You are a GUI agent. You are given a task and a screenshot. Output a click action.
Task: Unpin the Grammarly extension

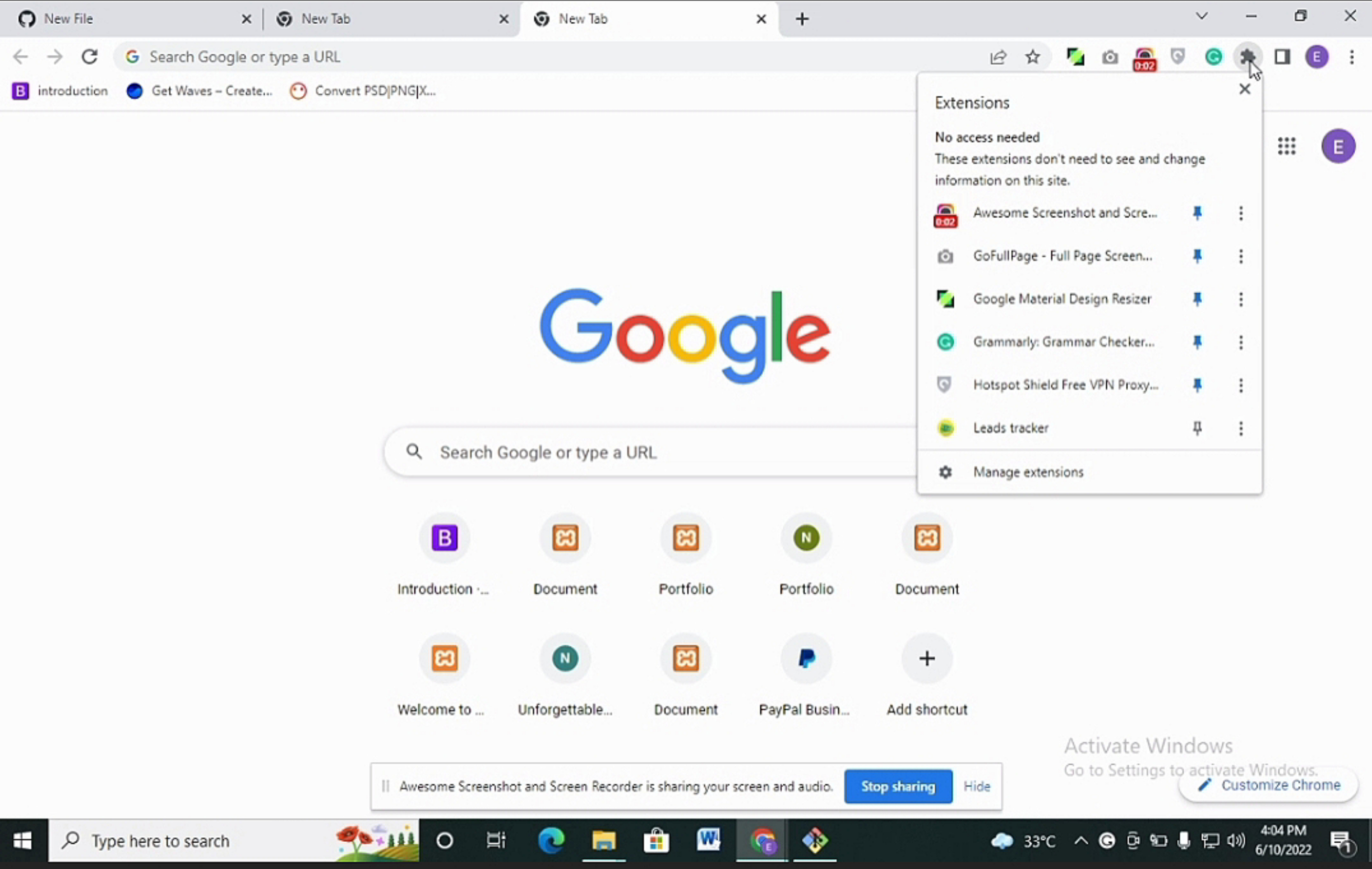coord(1197,342)
